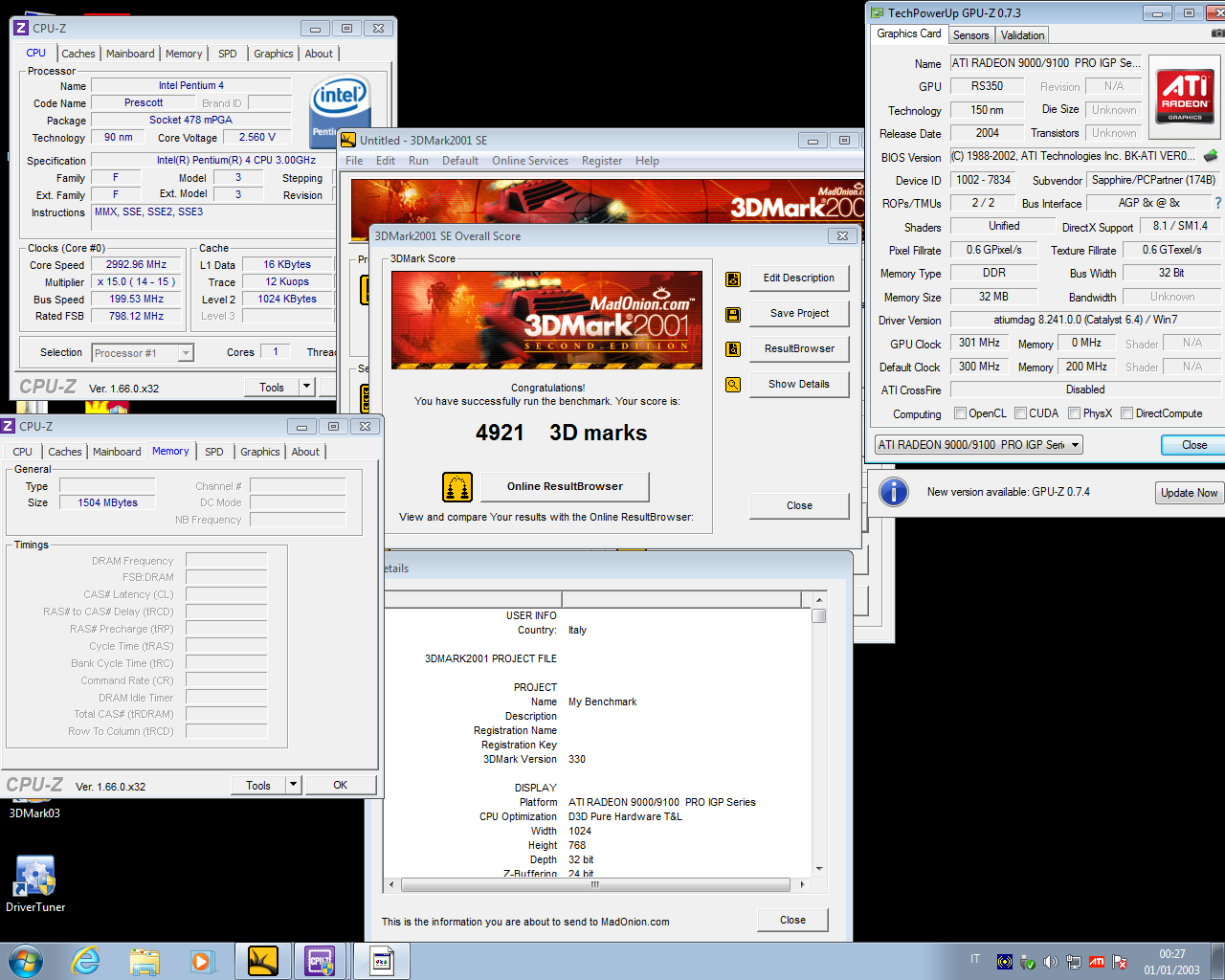Click the Show Details magnifier icon
1225x980 pixels.
pyautogui.click(x=733, y=385)
